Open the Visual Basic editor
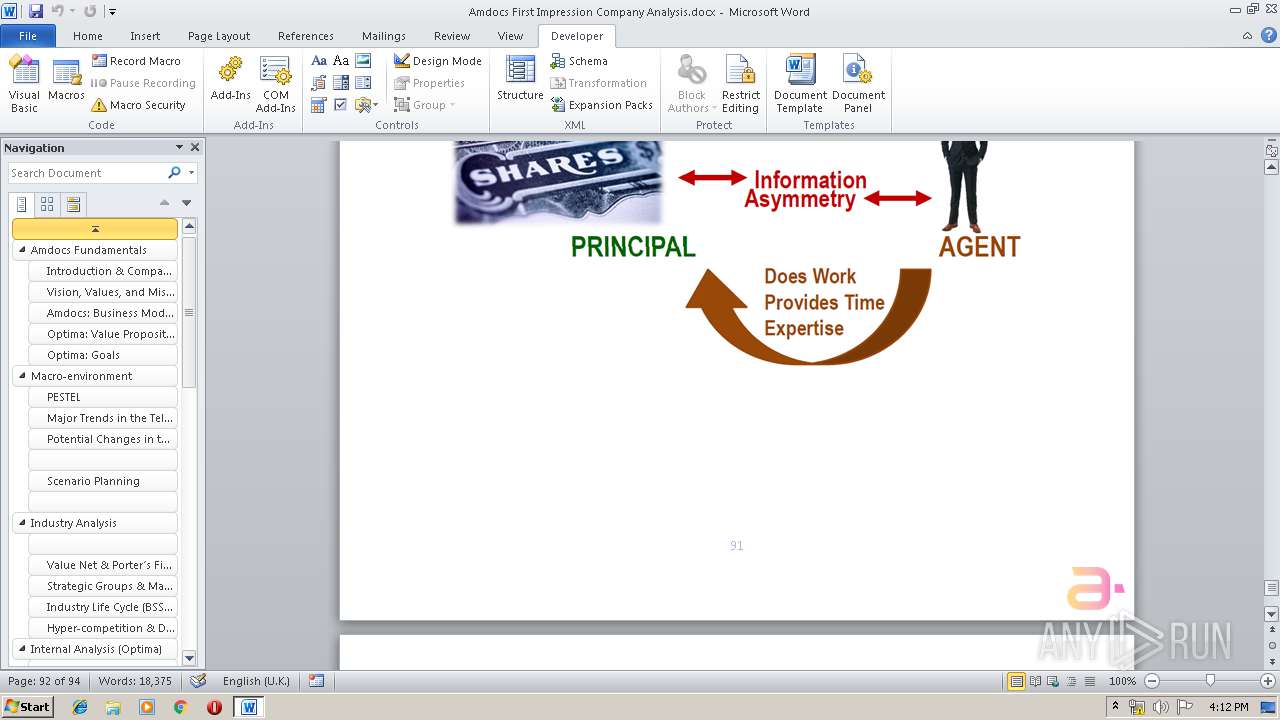Image resolution: width=1280 pixels, height=720 pixels. [x=24, y=84]
